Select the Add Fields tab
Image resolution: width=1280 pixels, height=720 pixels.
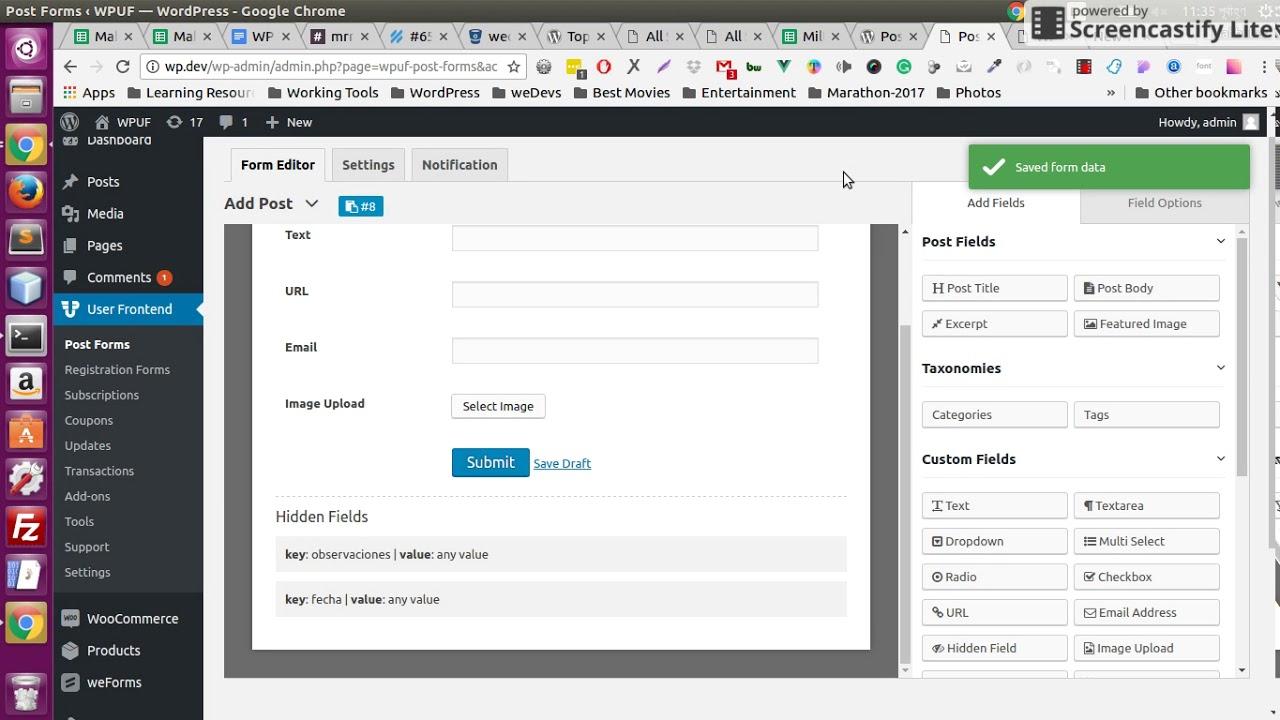[996, 203]
